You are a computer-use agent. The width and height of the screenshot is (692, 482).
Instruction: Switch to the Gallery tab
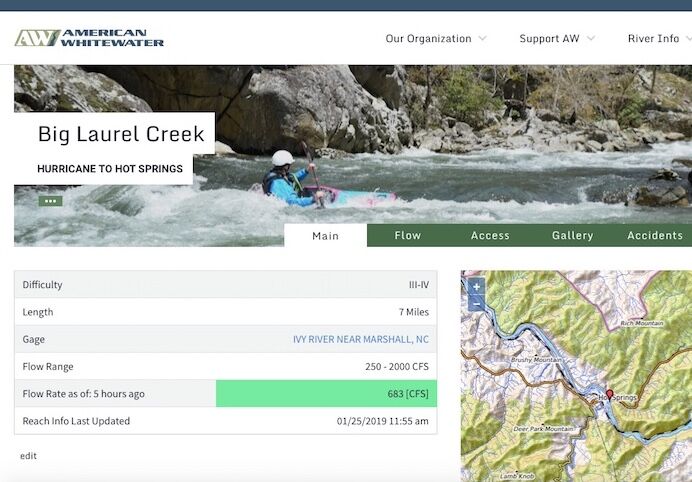(x=572, y=235)
